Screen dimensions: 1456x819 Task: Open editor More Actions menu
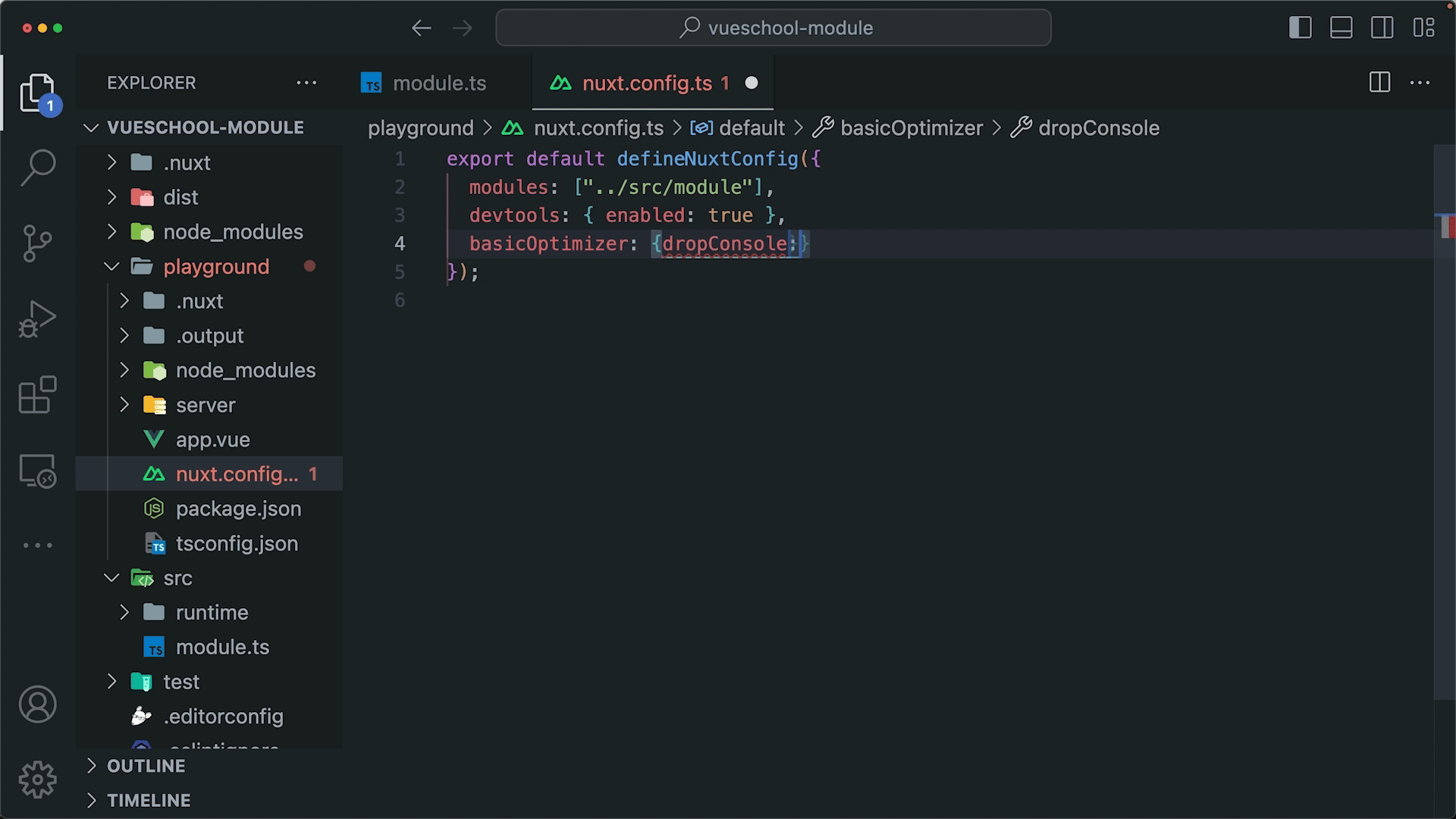click(1420, 83)
